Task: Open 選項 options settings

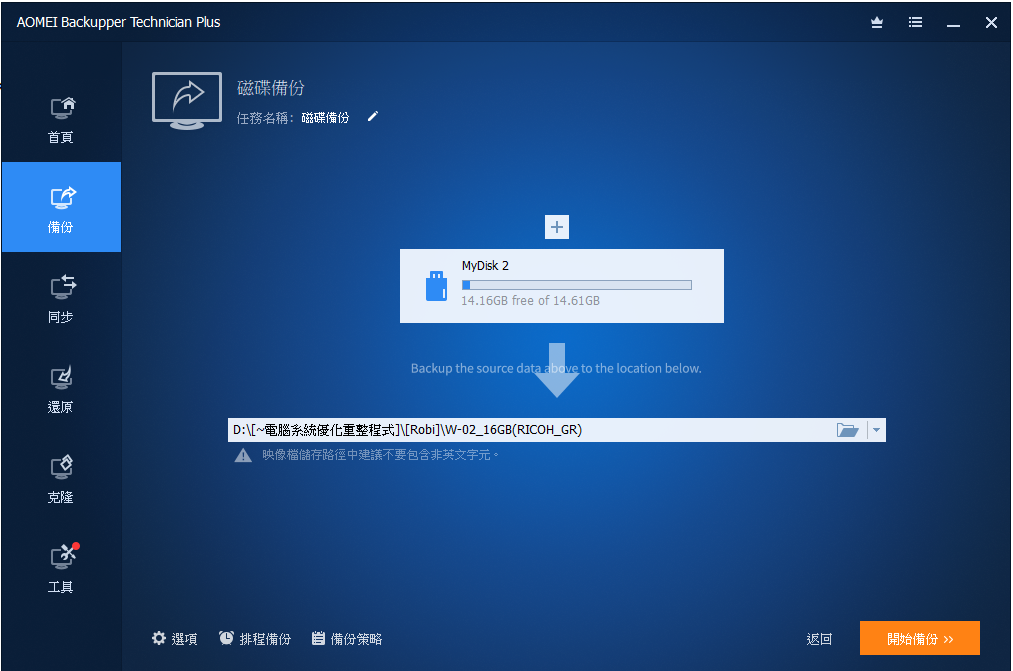Action: pyautogui.click(x=174, y=639)
